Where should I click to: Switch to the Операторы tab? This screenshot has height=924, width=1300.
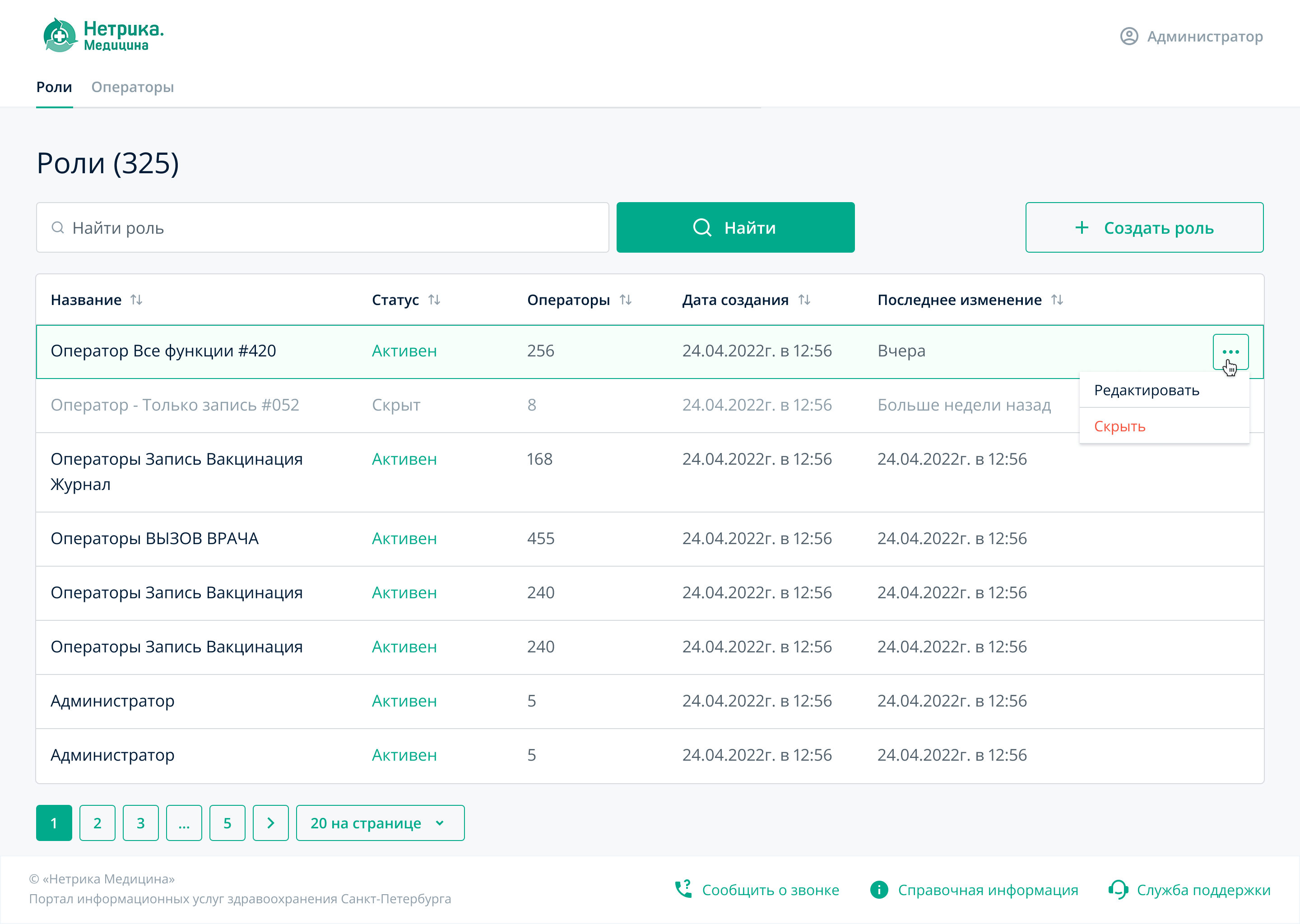[x=133, y=87]
